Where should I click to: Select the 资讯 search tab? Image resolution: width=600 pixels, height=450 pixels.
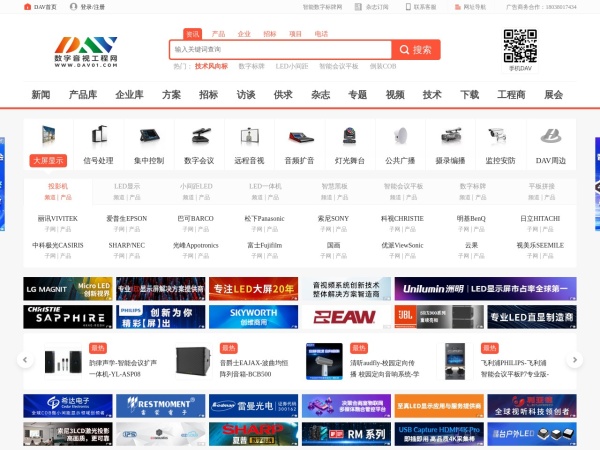(192, 34)
